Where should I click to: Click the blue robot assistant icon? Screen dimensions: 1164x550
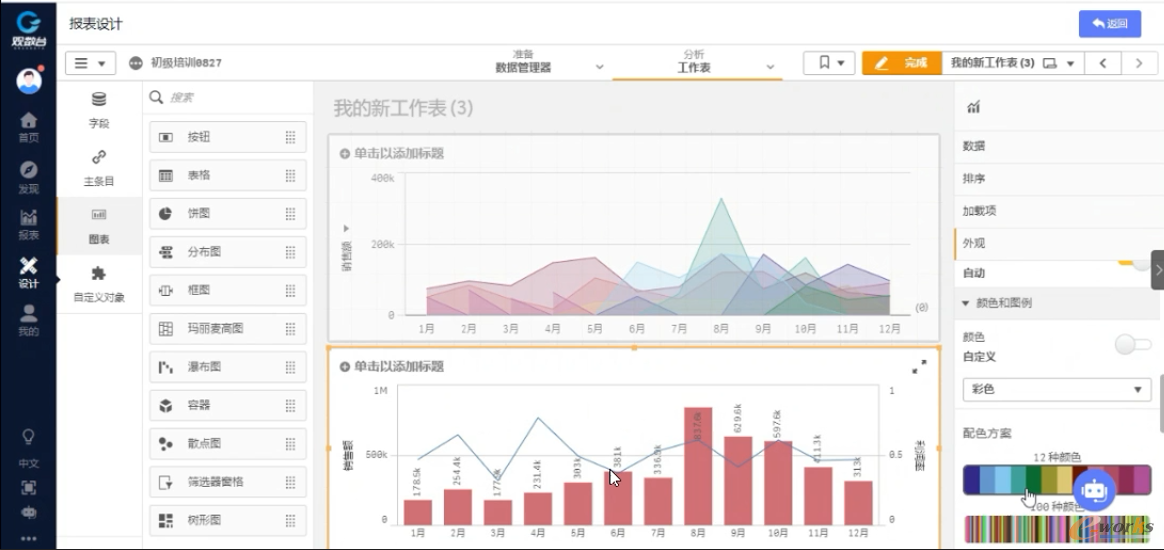pos(1093,490)
